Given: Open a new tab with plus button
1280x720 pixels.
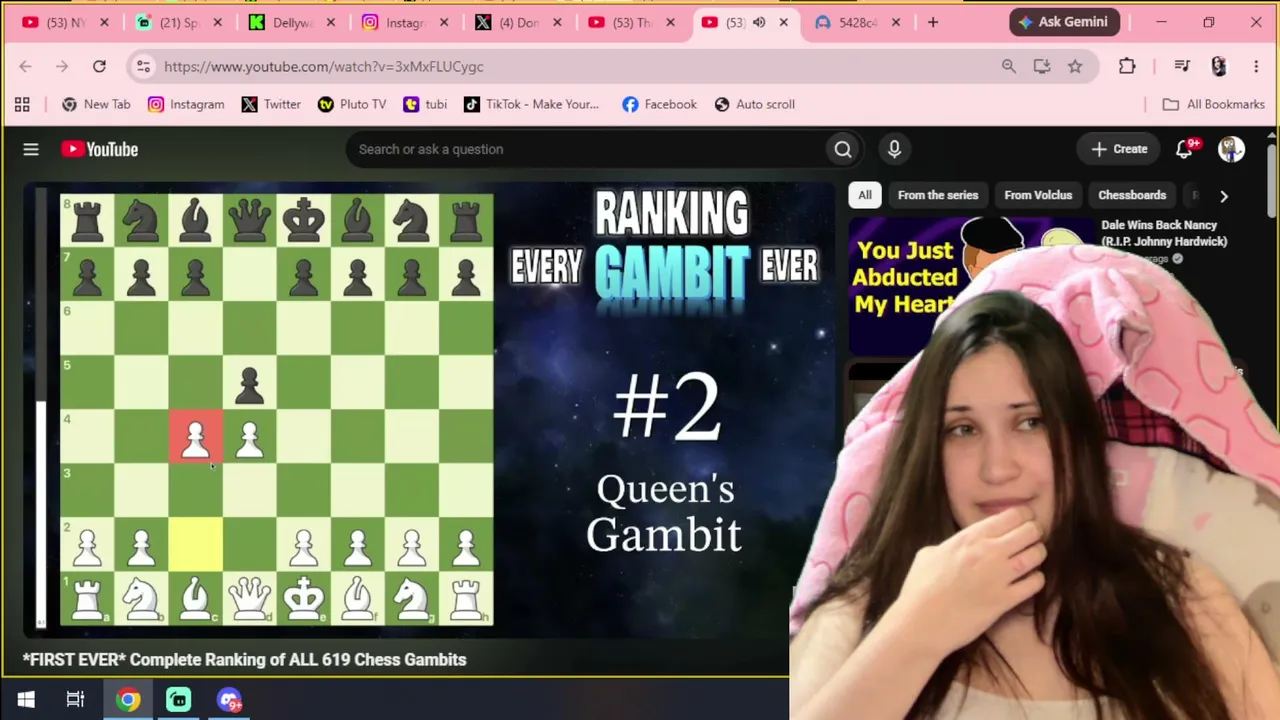Looking at the screenshot, I should (933, 22).
